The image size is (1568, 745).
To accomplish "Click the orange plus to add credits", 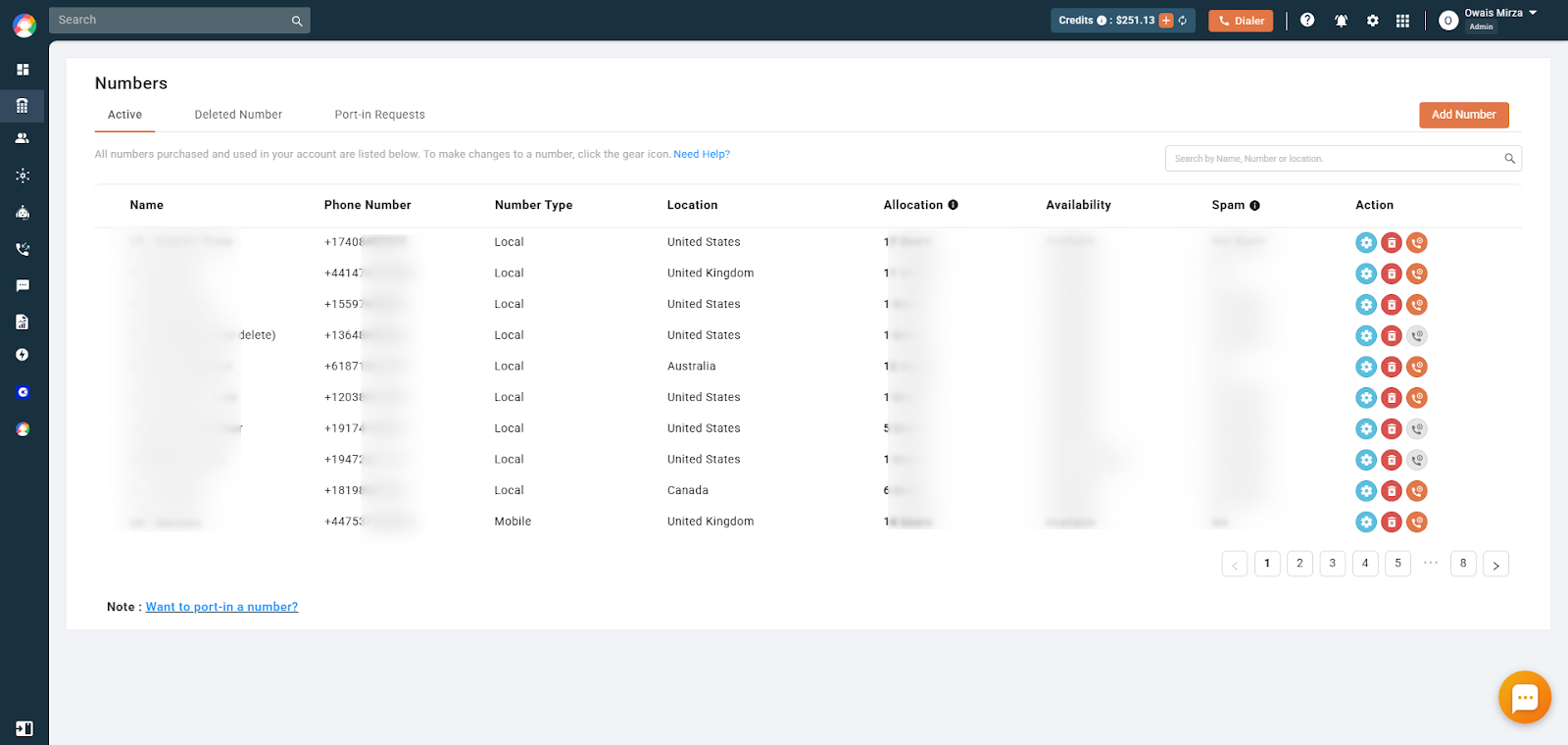I will click(x=1166, y=21).
